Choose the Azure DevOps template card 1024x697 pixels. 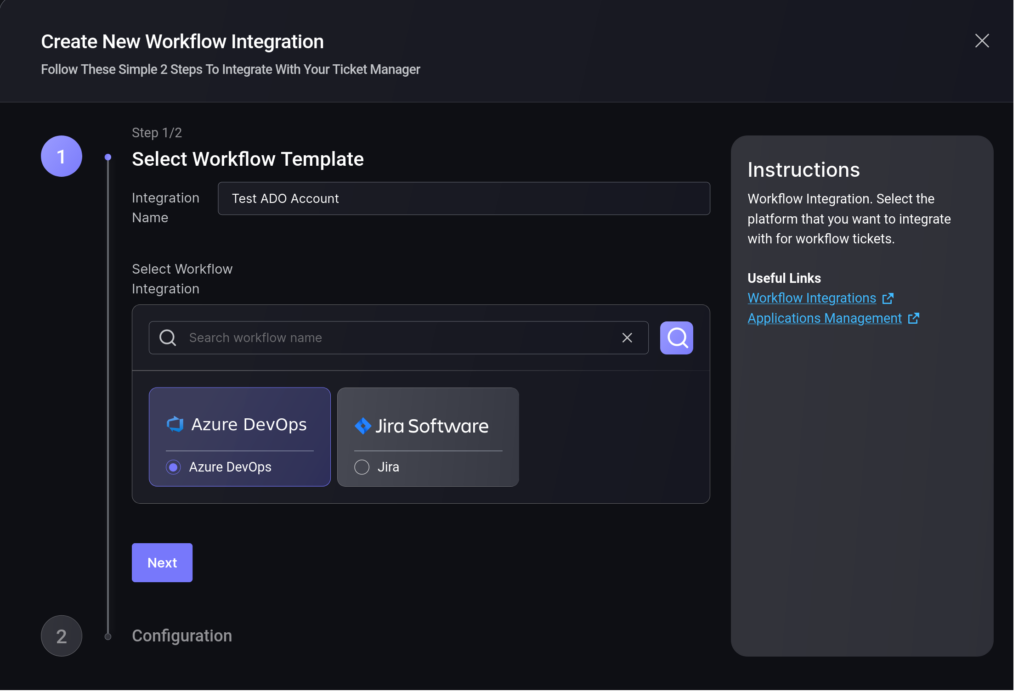pos(240,437)
